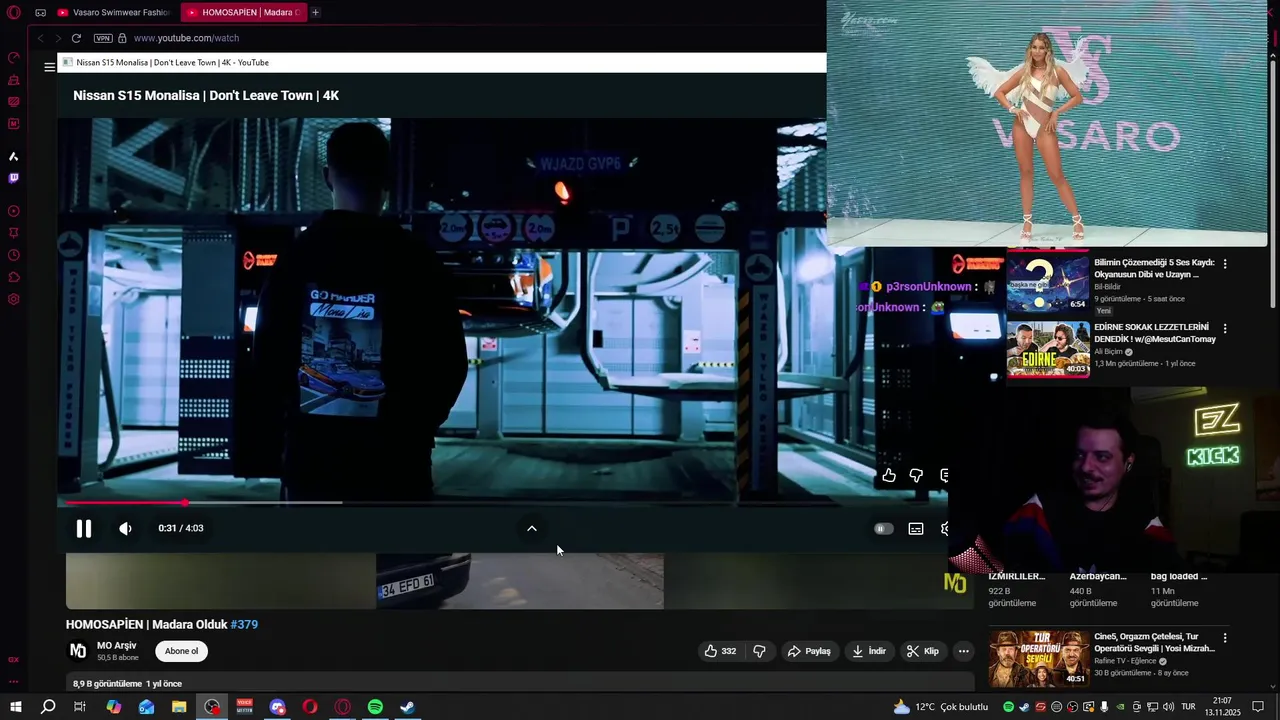This screenshot has width=1280, height=720.
Task: Open the GX Control speedometer icon in sidebar
Action: 14,57
